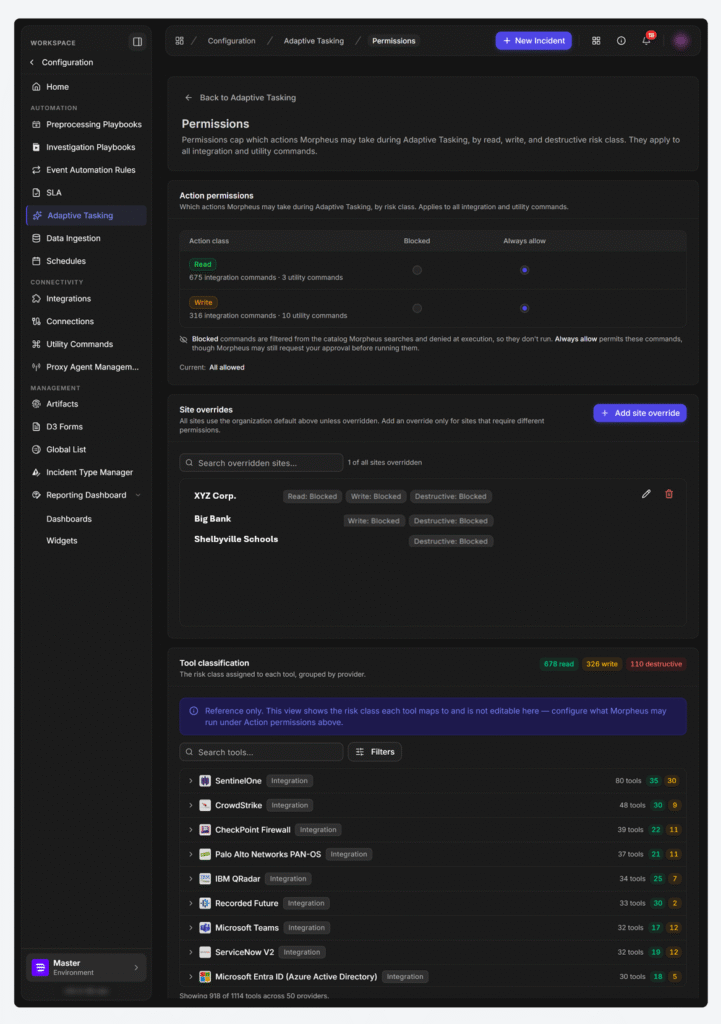Viewport: 721px width, 1024px height.
Task: Click Event Automation Rules icon
Action: [37, 170]
